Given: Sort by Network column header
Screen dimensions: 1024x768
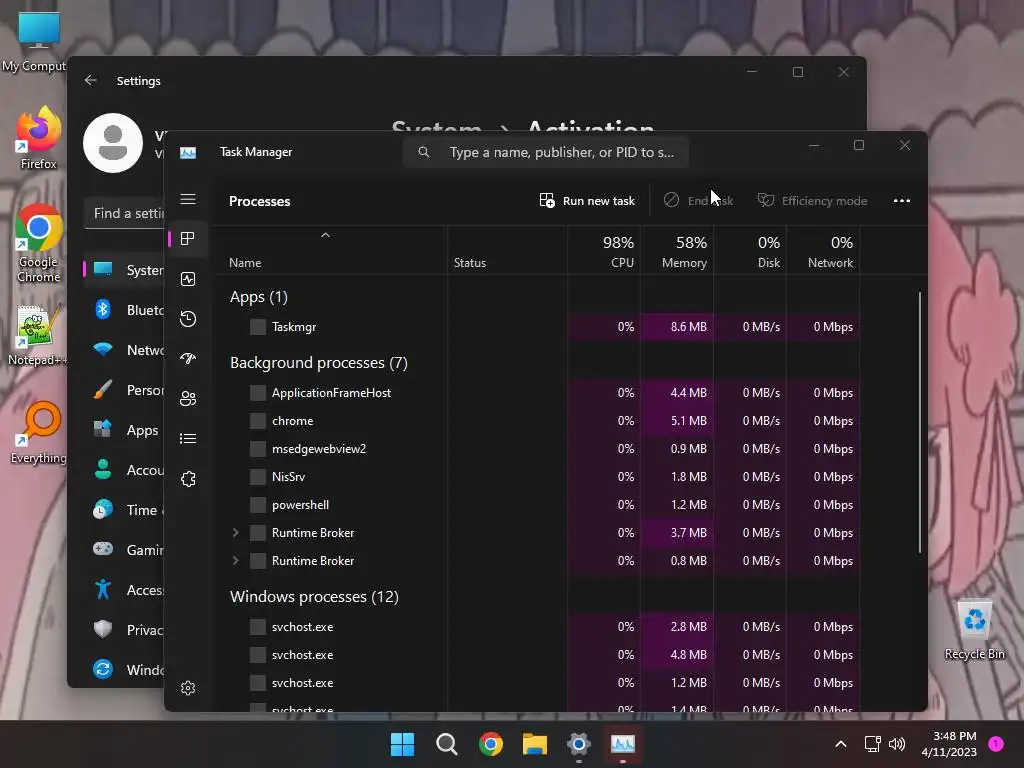Looking at the screenshot, I should [x=824, y=251].
